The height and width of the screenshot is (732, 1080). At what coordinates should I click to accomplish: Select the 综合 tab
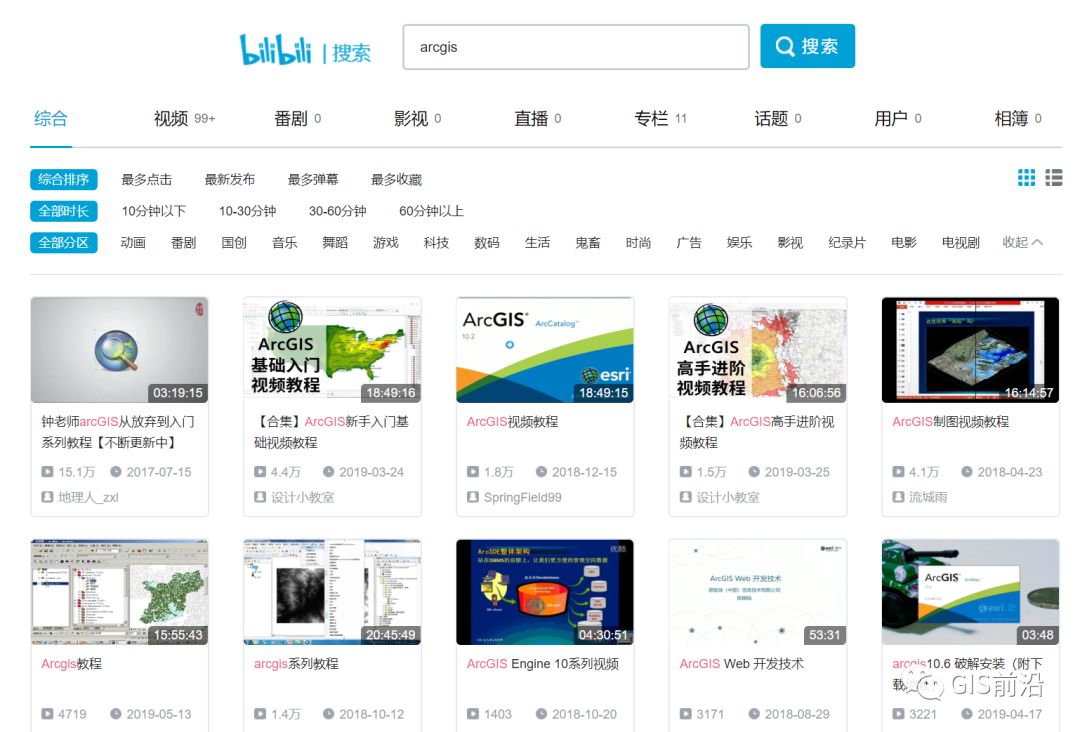click(x=51, y=118)
